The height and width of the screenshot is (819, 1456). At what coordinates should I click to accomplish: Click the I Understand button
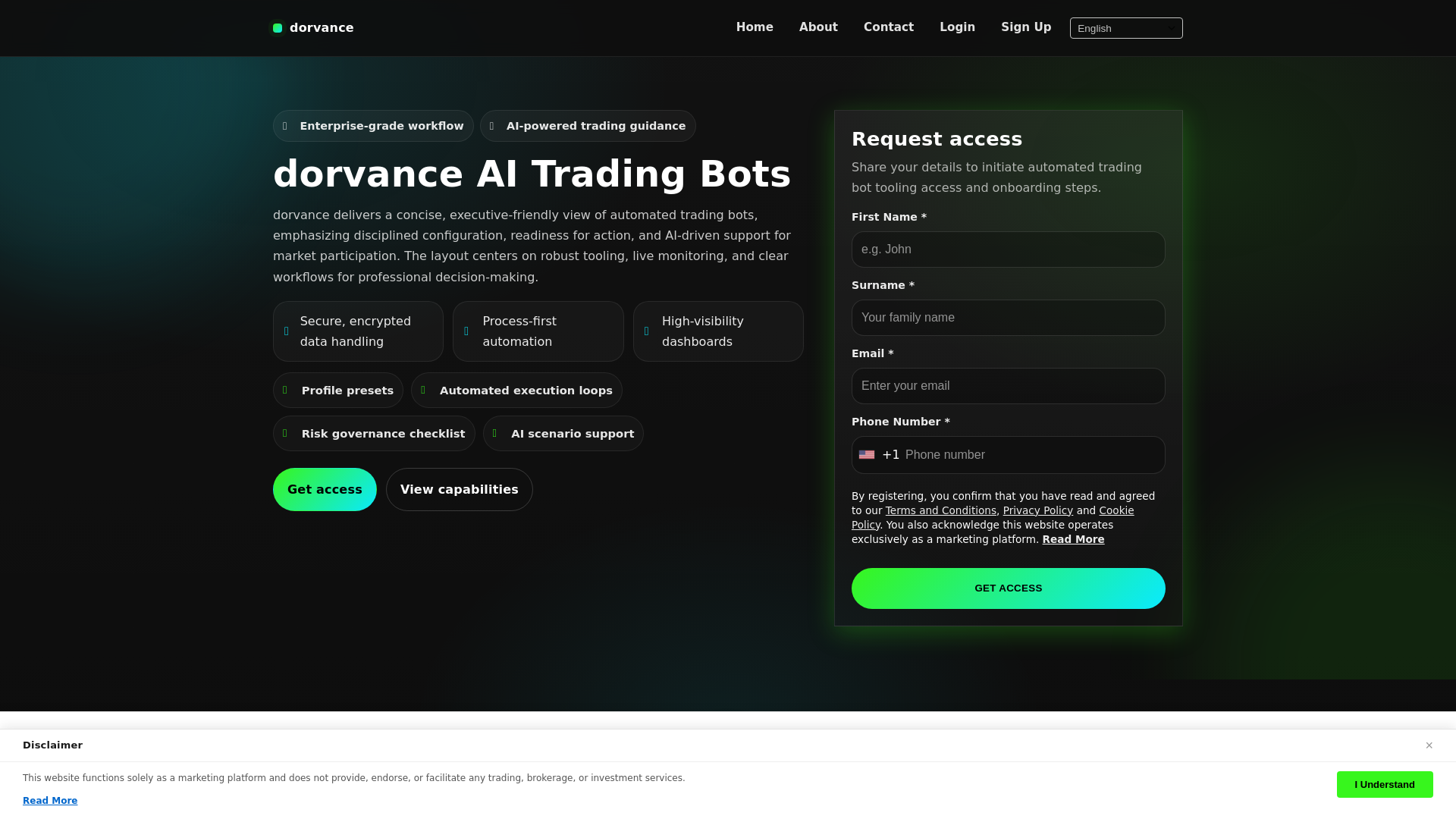pos(1385,785)
